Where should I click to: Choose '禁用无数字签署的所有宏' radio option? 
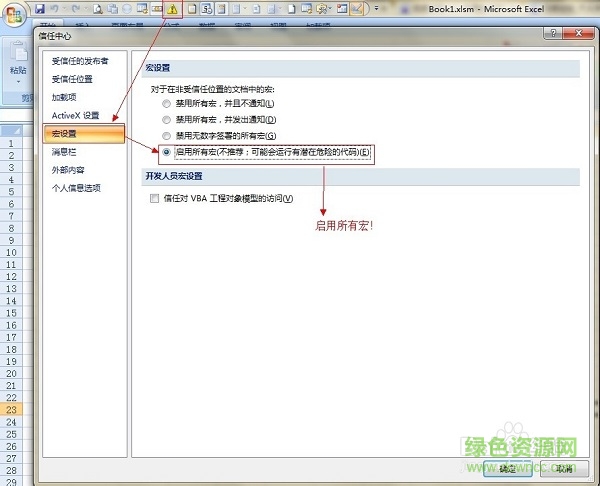pos(167,136)
